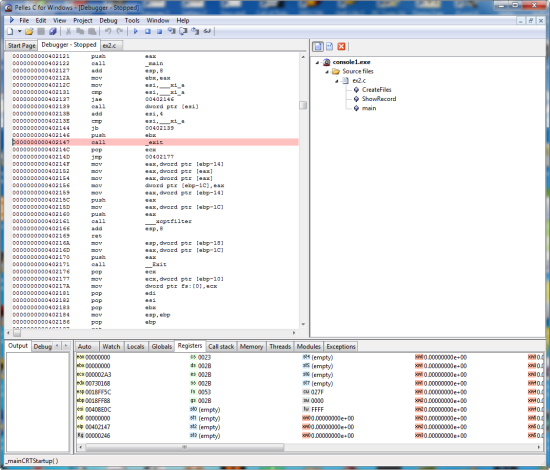This screenshot has height=470, width=550.
Task: Open the Exceptions debug tab
Action: pos(341,347)
